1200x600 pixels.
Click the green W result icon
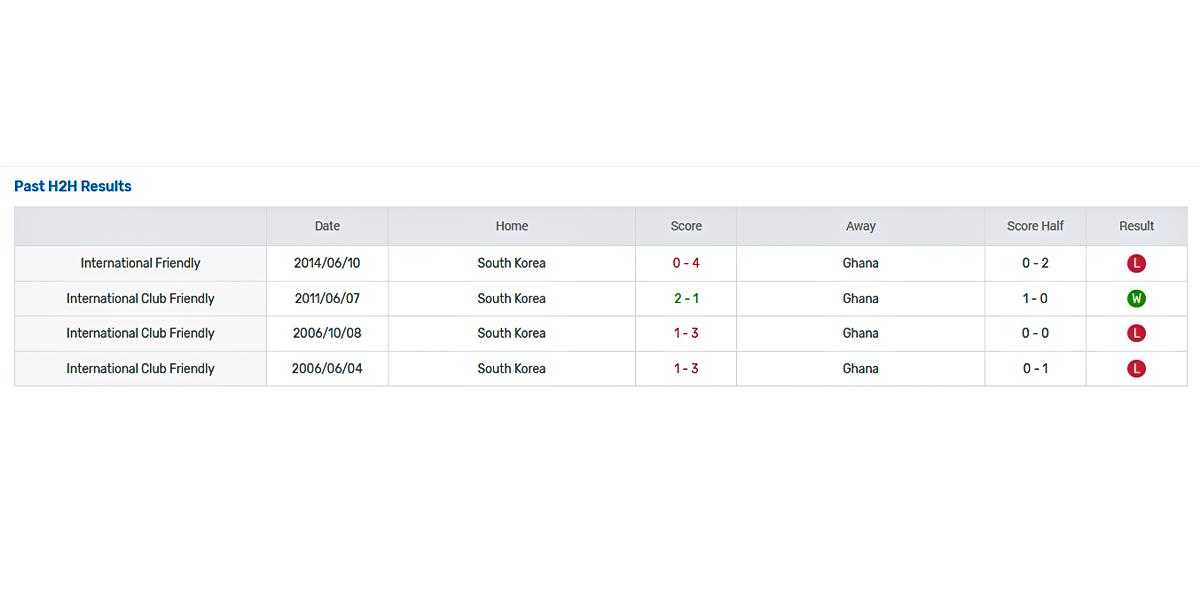[1136, 299]
